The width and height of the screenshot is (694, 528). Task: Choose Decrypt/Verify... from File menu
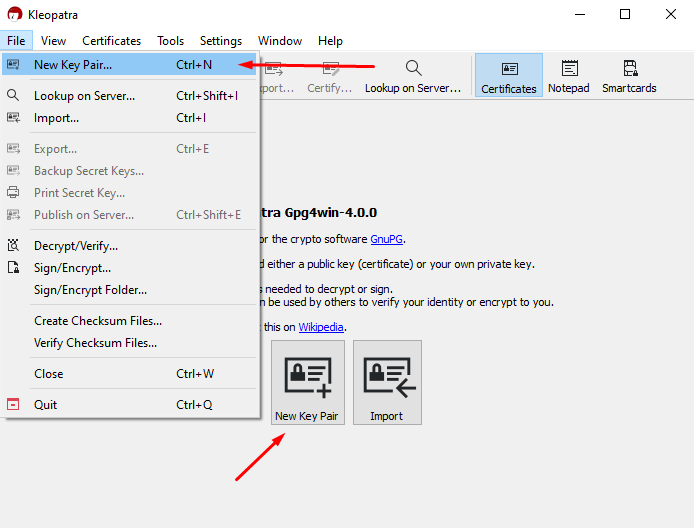click(x=129, y=246)
